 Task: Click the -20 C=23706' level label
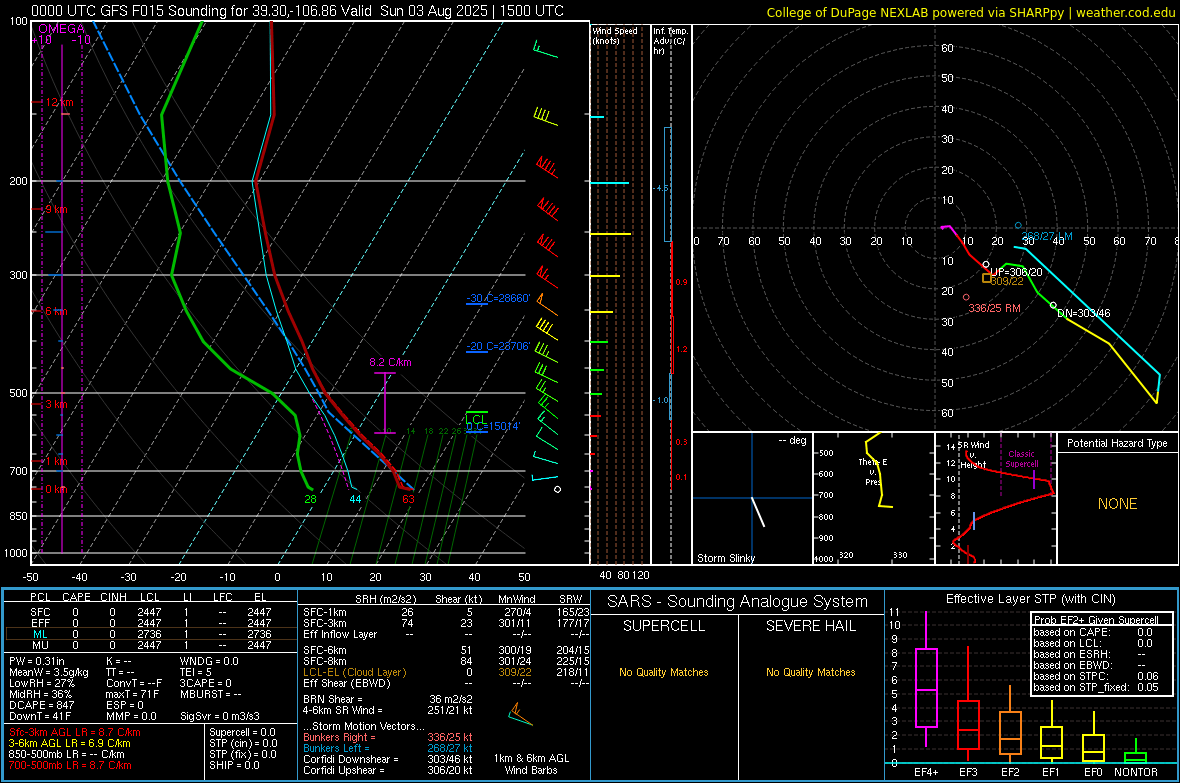click(x=498, y=346)
